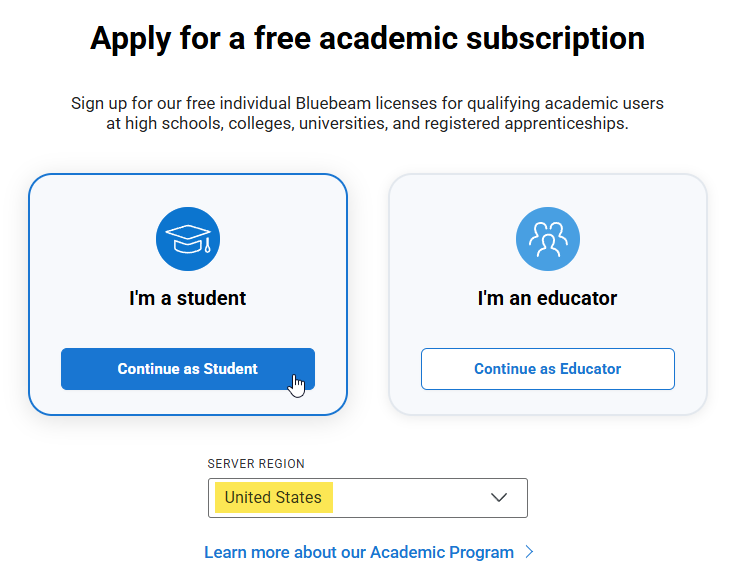Click the Bluebeam licenses description paragraph

point(367,103)
